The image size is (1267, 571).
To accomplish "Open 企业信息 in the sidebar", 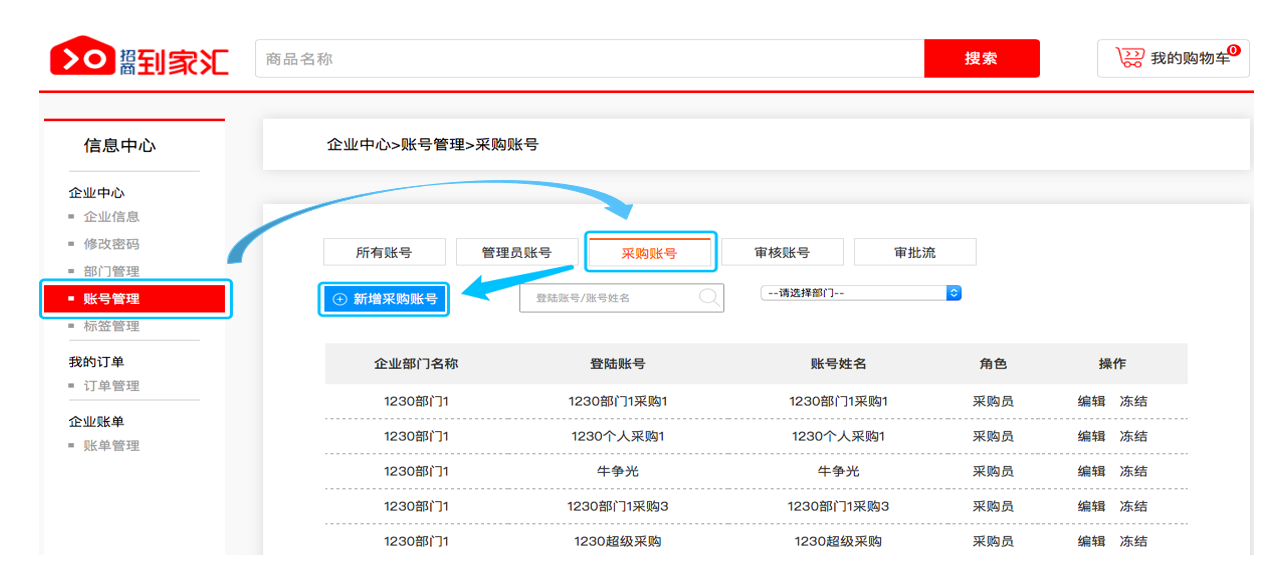I will coord(111,217).
